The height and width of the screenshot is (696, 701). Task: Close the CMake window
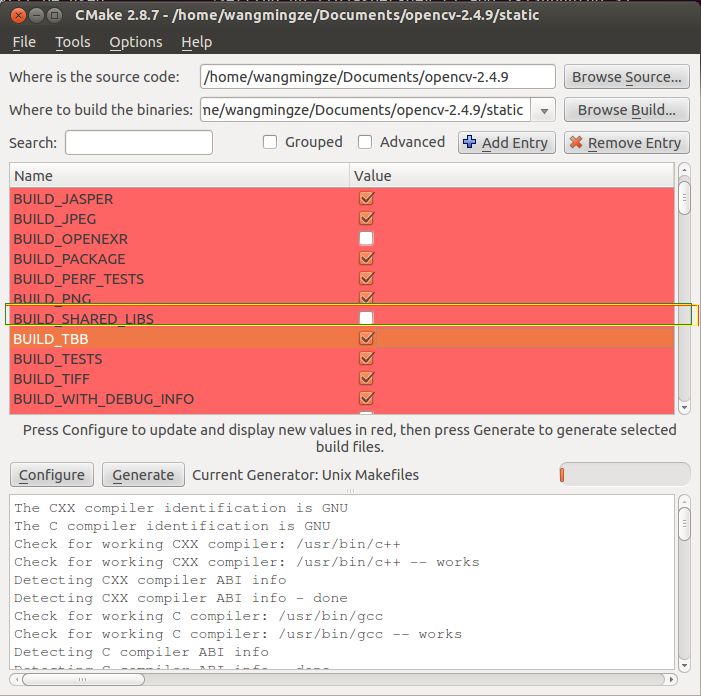pos(18,16)
